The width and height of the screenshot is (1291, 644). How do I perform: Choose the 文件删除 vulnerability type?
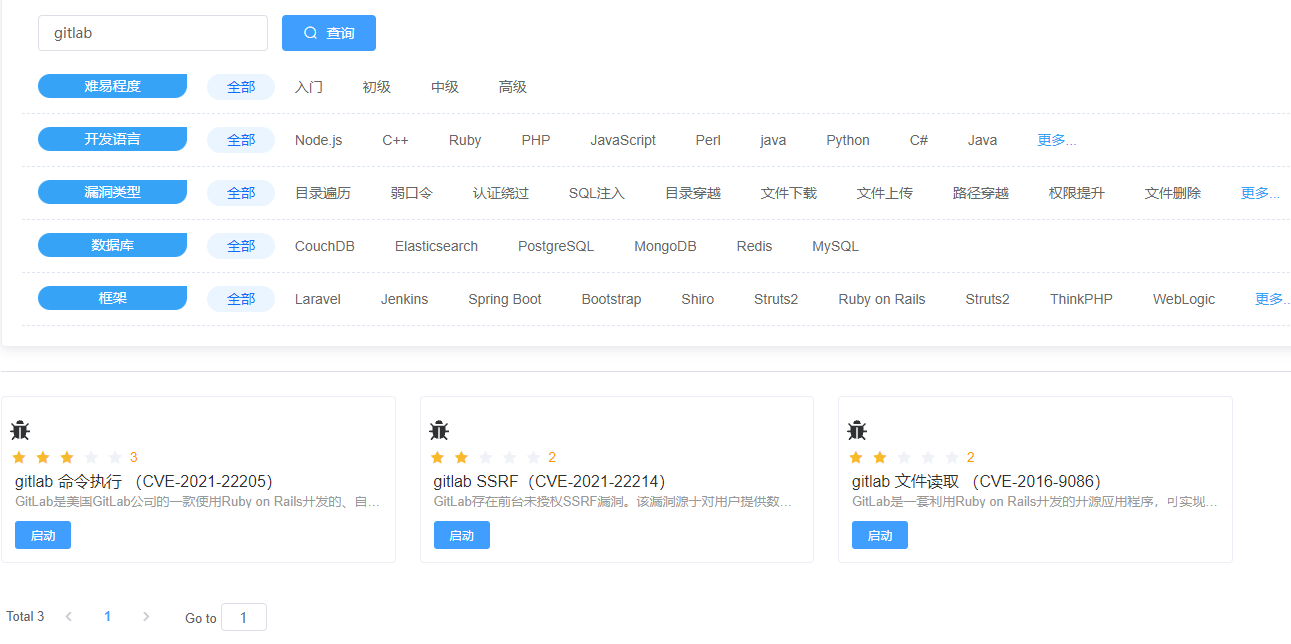pyautogui.click(x=1173, y=193)
